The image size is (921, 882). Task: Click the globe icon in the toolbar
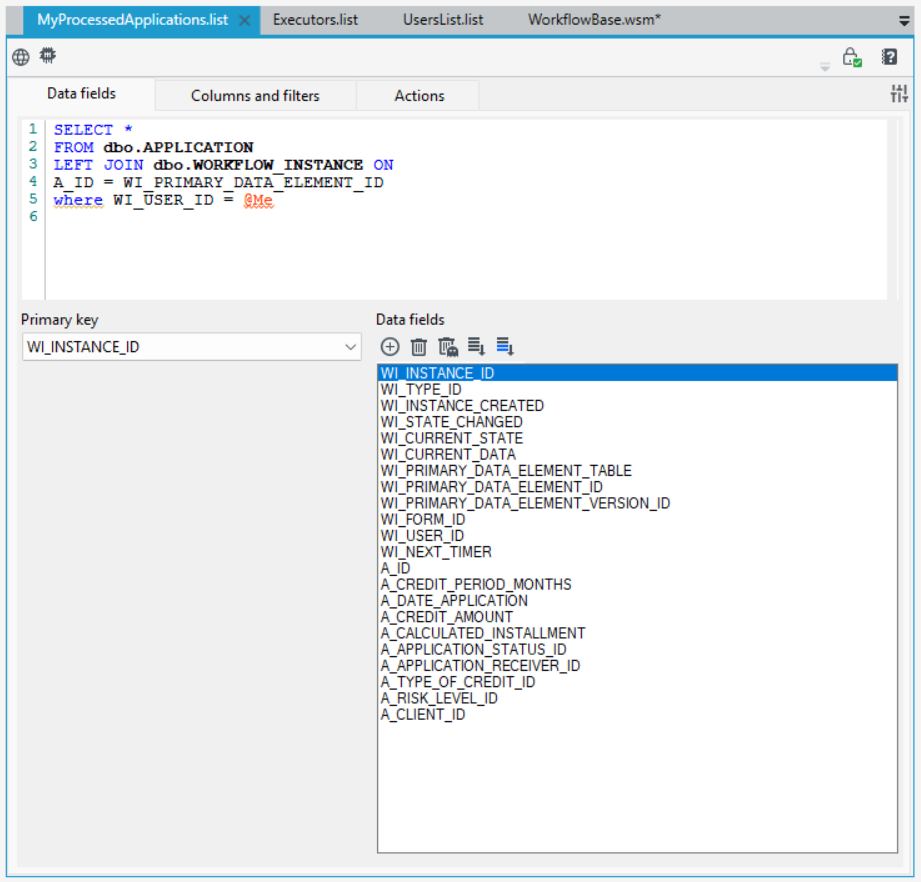[x=21, y=57]
